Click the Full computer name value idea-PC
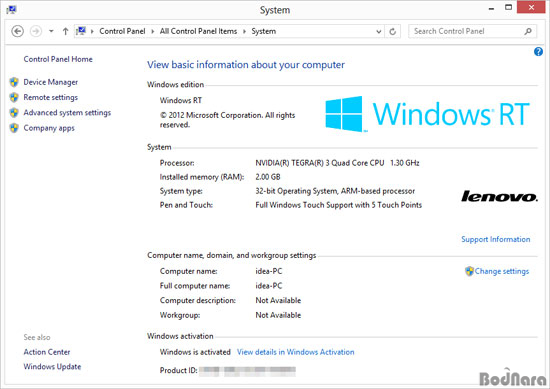This screenshot has height=389, width=550. pos(268,286)
